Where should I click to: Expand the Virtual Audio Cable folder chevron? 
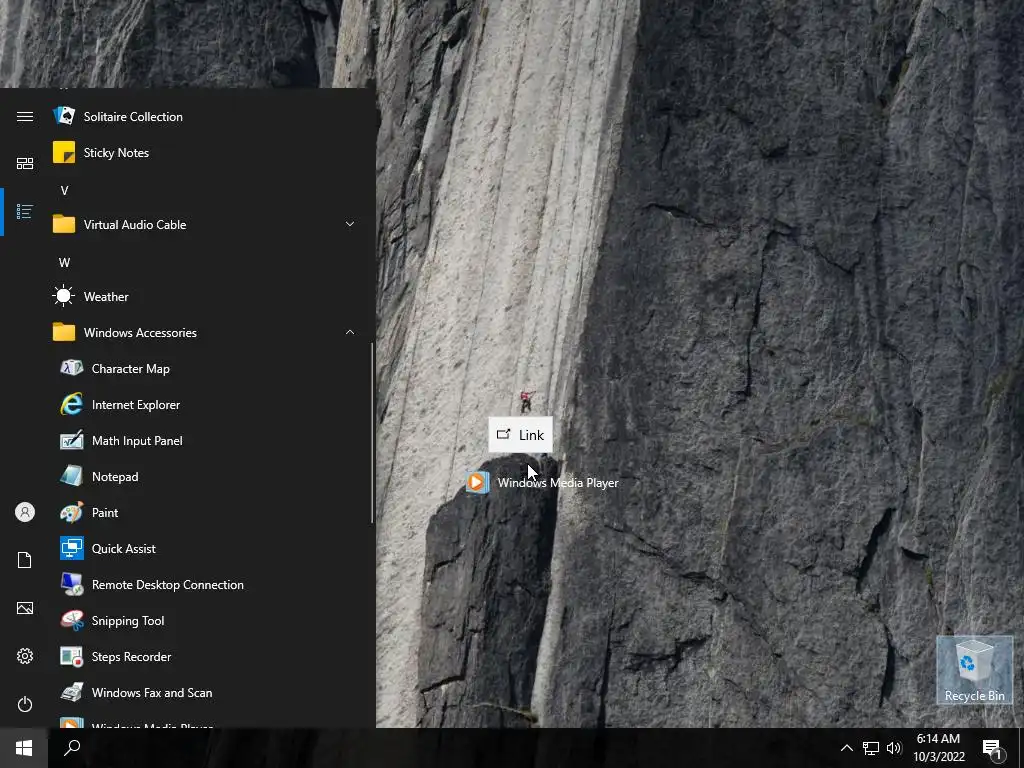(x=350, y=224)
